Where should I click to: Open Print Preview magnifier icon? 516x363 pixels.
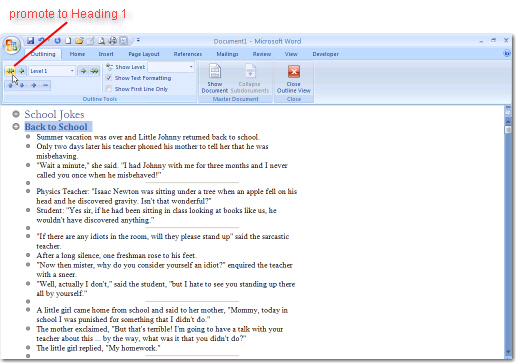click(x=101, y=41)
